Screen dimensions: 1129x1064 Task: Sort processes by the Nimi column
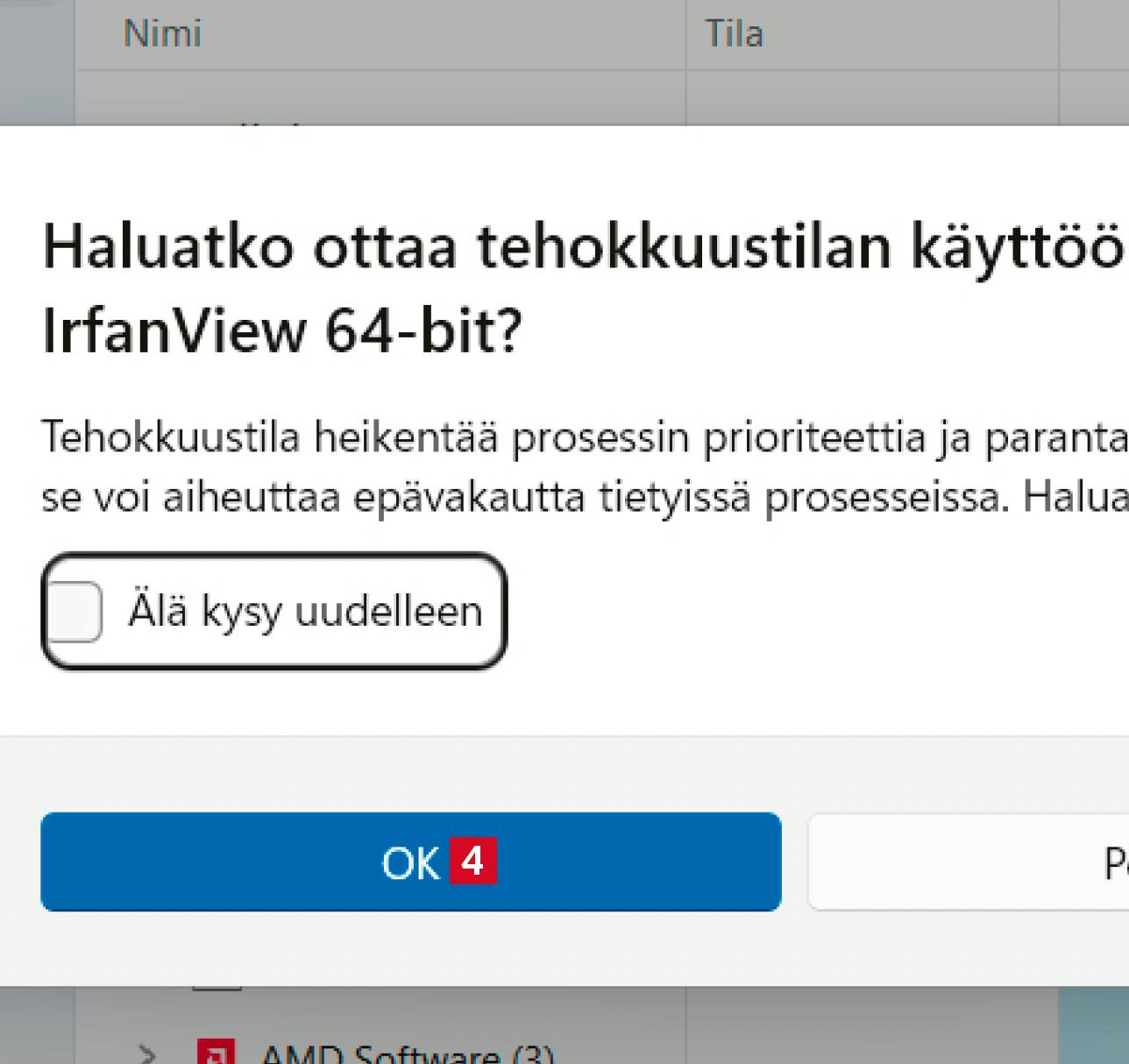tap(163, 33)
